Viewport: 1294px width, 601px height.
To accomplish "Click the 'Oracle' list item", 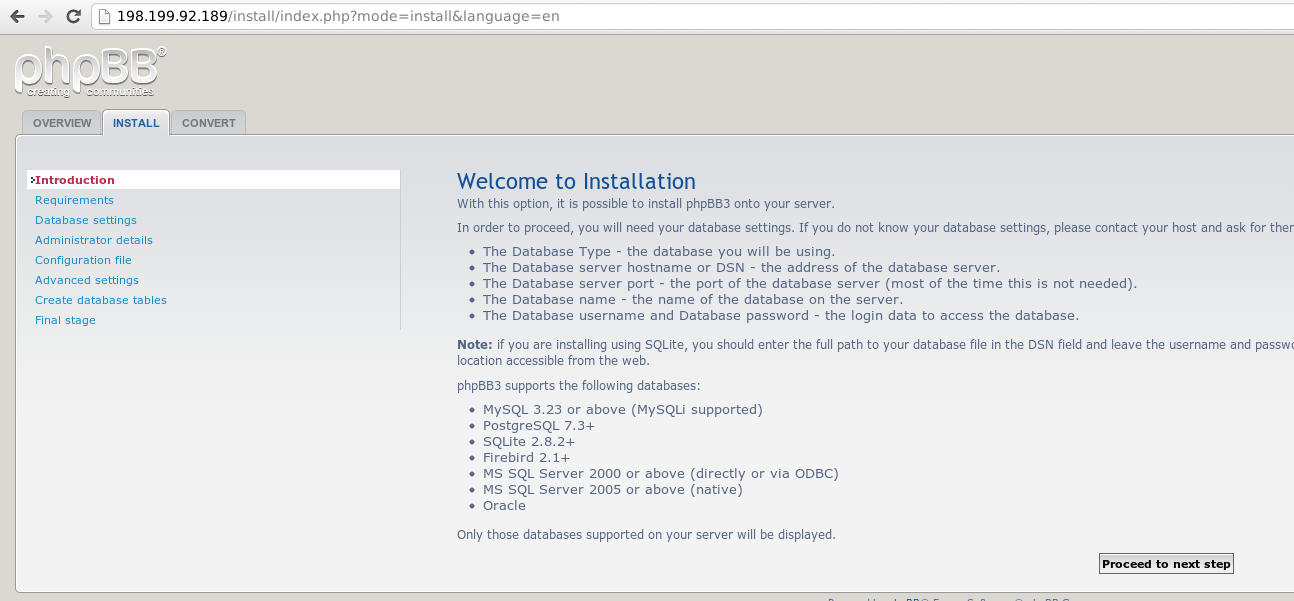I will pyautogui.click(x=504, y=506).
